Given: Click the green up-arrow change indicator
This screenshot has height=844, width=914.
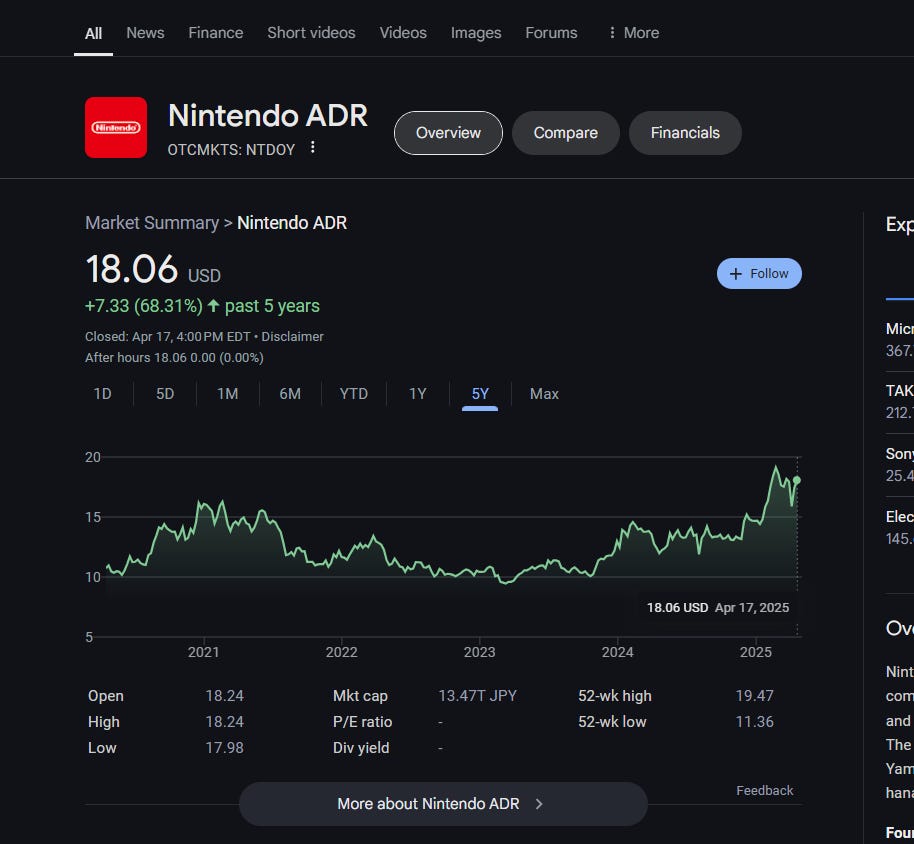Looking at the screenshot, I should pos(213,305).
